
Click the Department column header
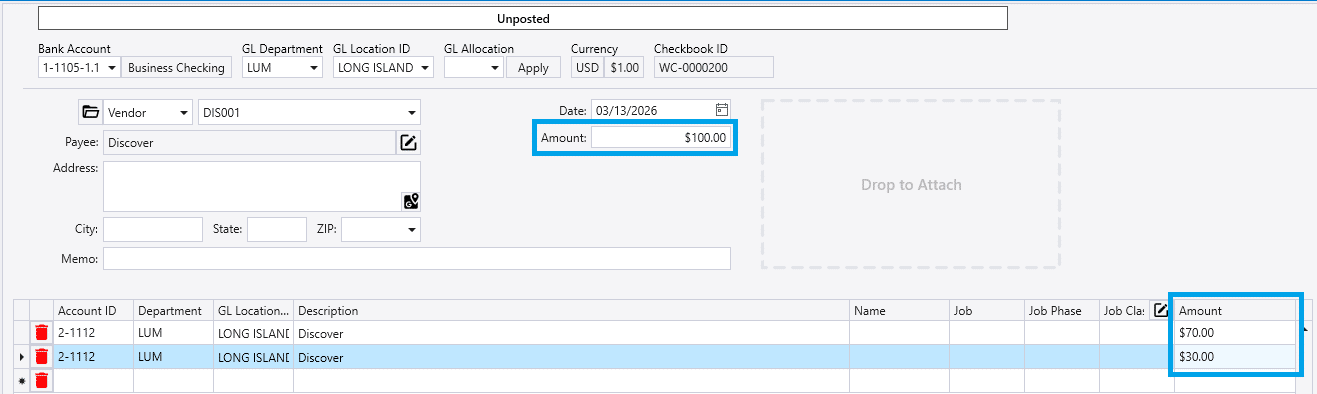173,310
